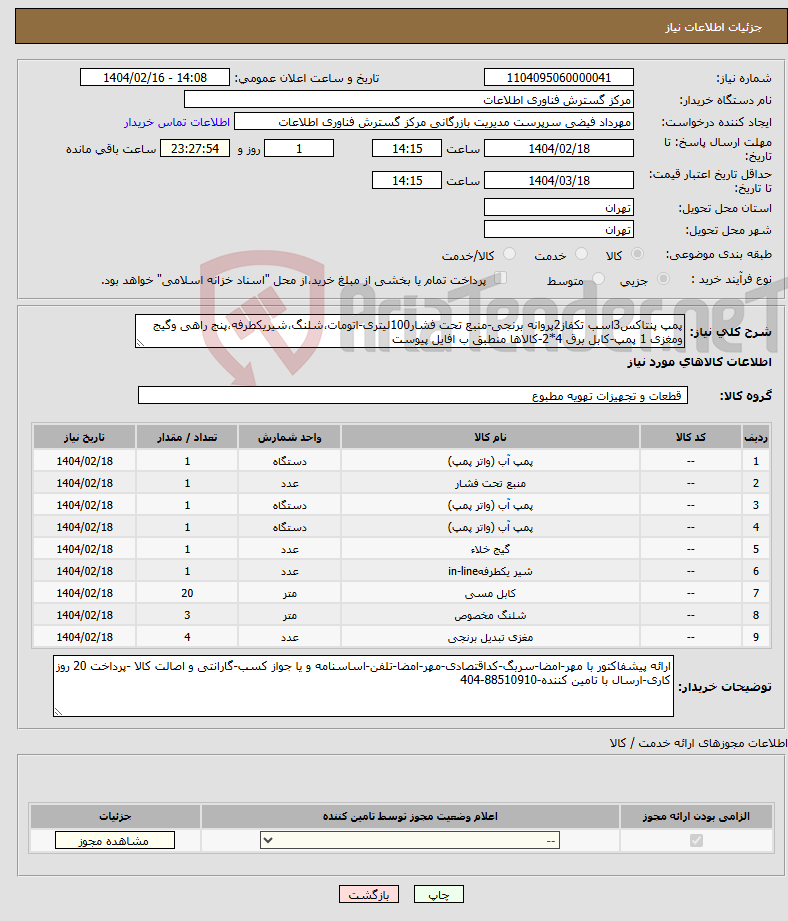The width and height of the screenshot is (788, 921).
Task: Click the کد کالا column header
Action: 691,437
